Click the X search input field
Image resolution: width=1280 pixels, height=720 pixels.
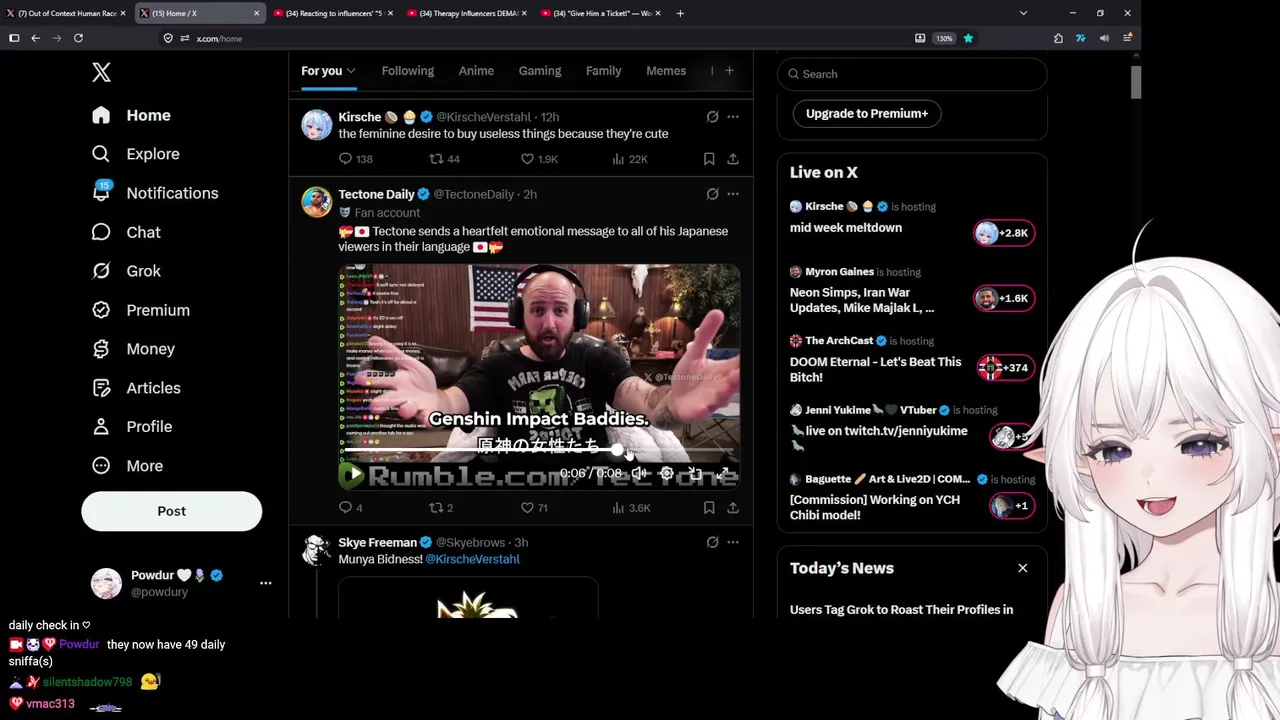click(912, 74)
